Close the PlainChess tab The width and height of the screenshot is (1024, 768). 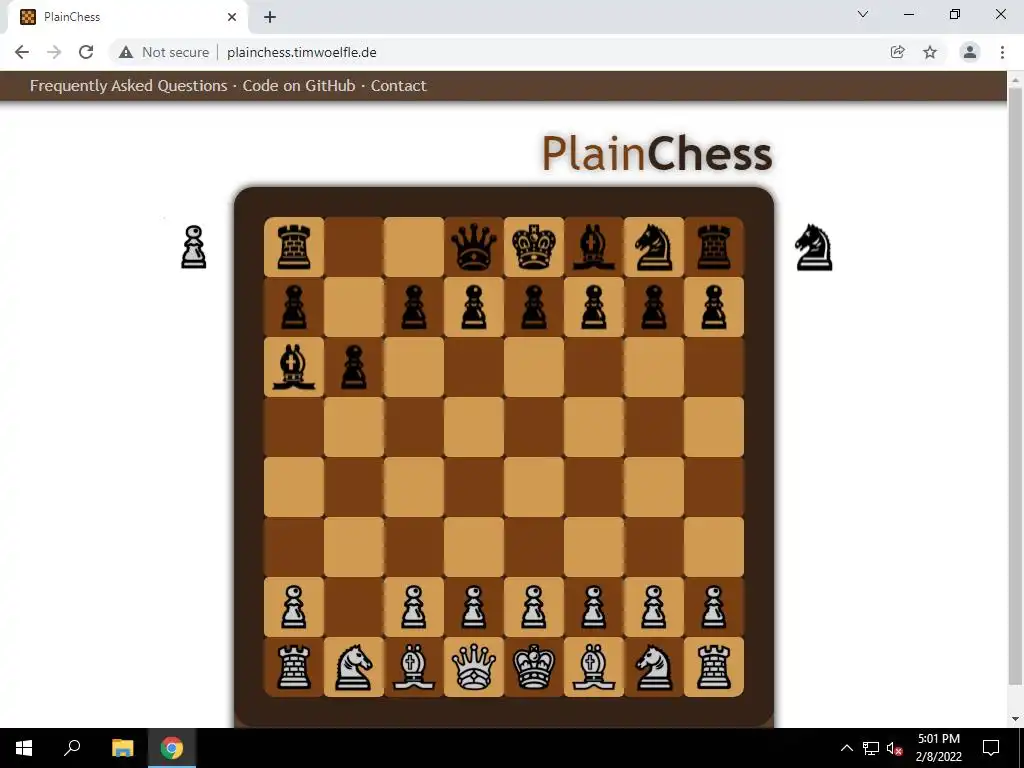(232, 17)
